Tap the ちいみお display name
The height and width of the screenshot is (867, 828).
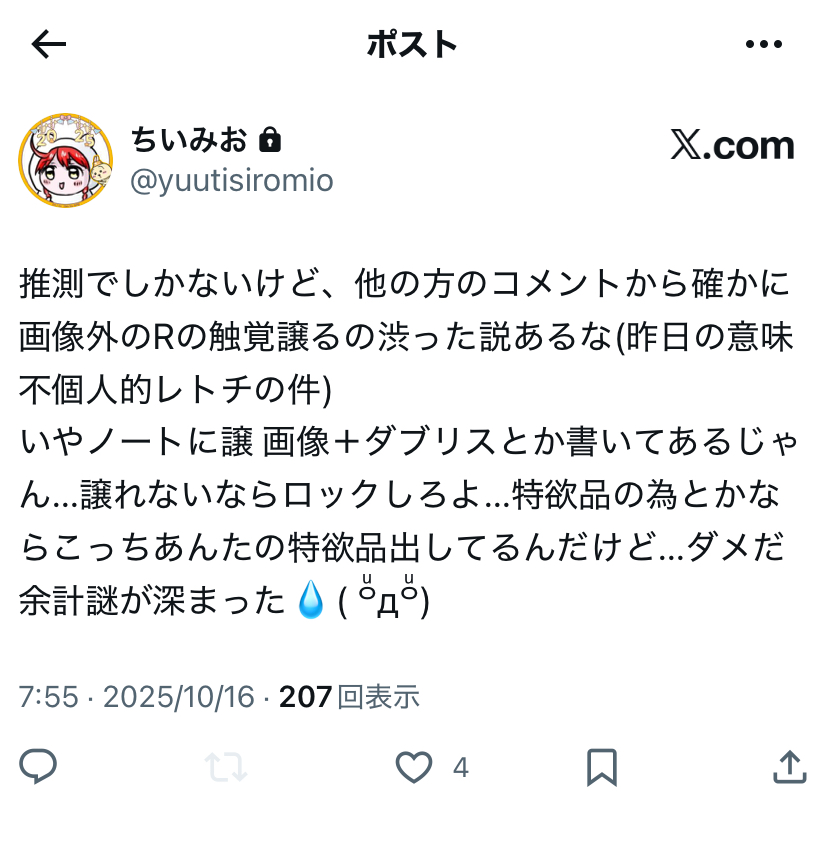coord(189,139)
